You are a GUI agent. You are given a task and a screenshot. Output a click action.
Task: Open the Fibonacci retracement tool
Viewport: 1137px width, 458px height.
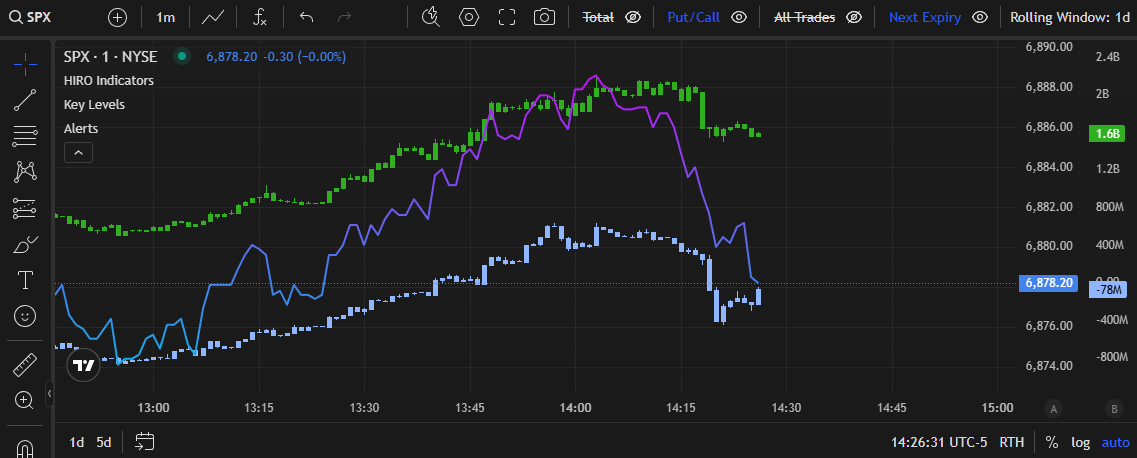pos(25,135)
